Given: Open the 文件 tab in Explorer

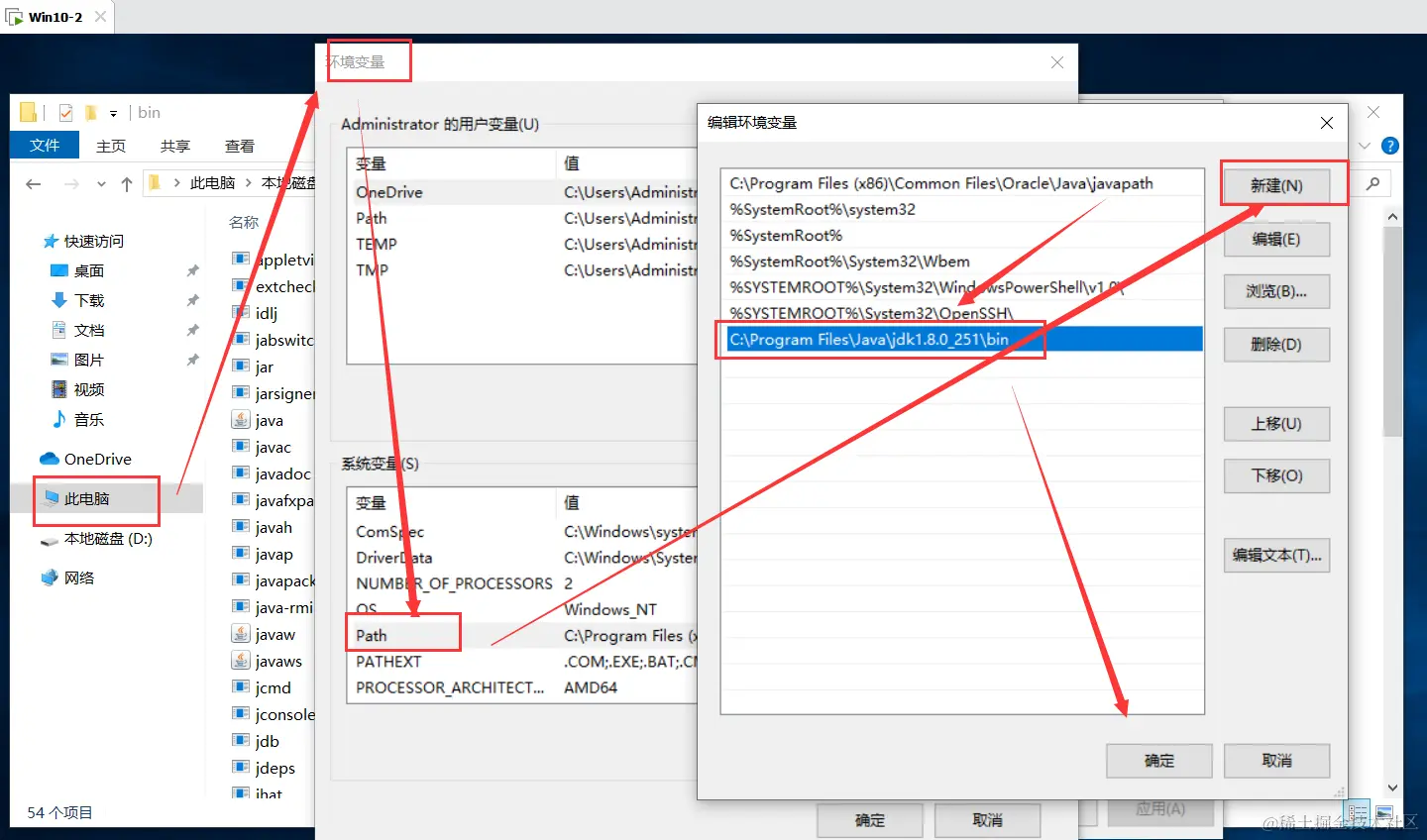Looking at the screenshot, I should 45,146.
